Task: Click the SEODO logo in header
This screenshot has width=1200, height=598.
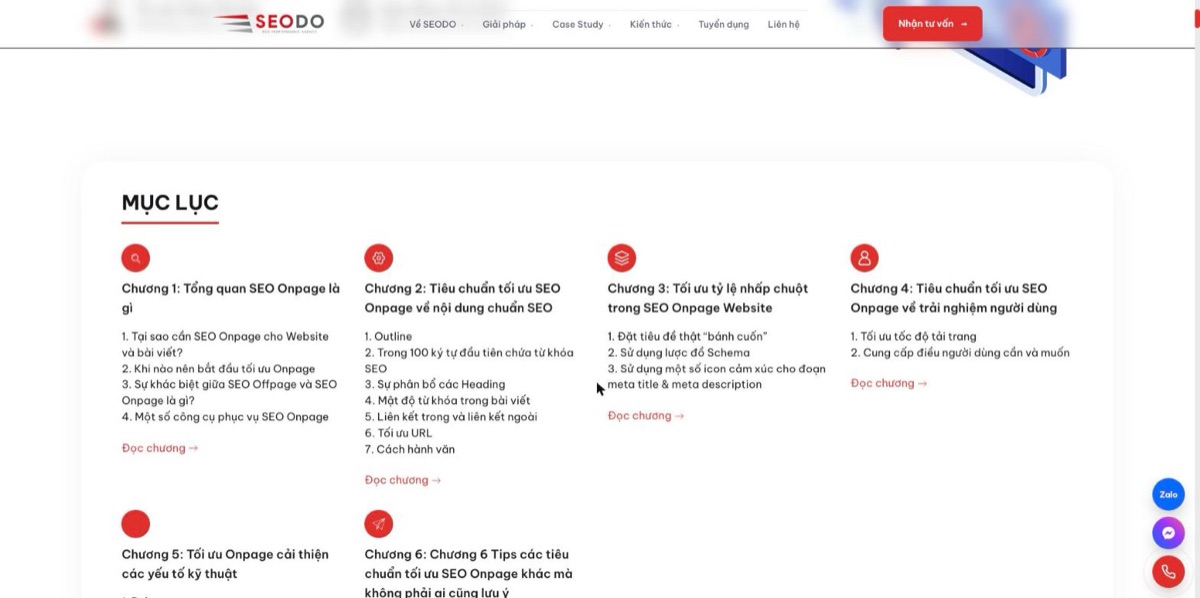Action: 268,23
